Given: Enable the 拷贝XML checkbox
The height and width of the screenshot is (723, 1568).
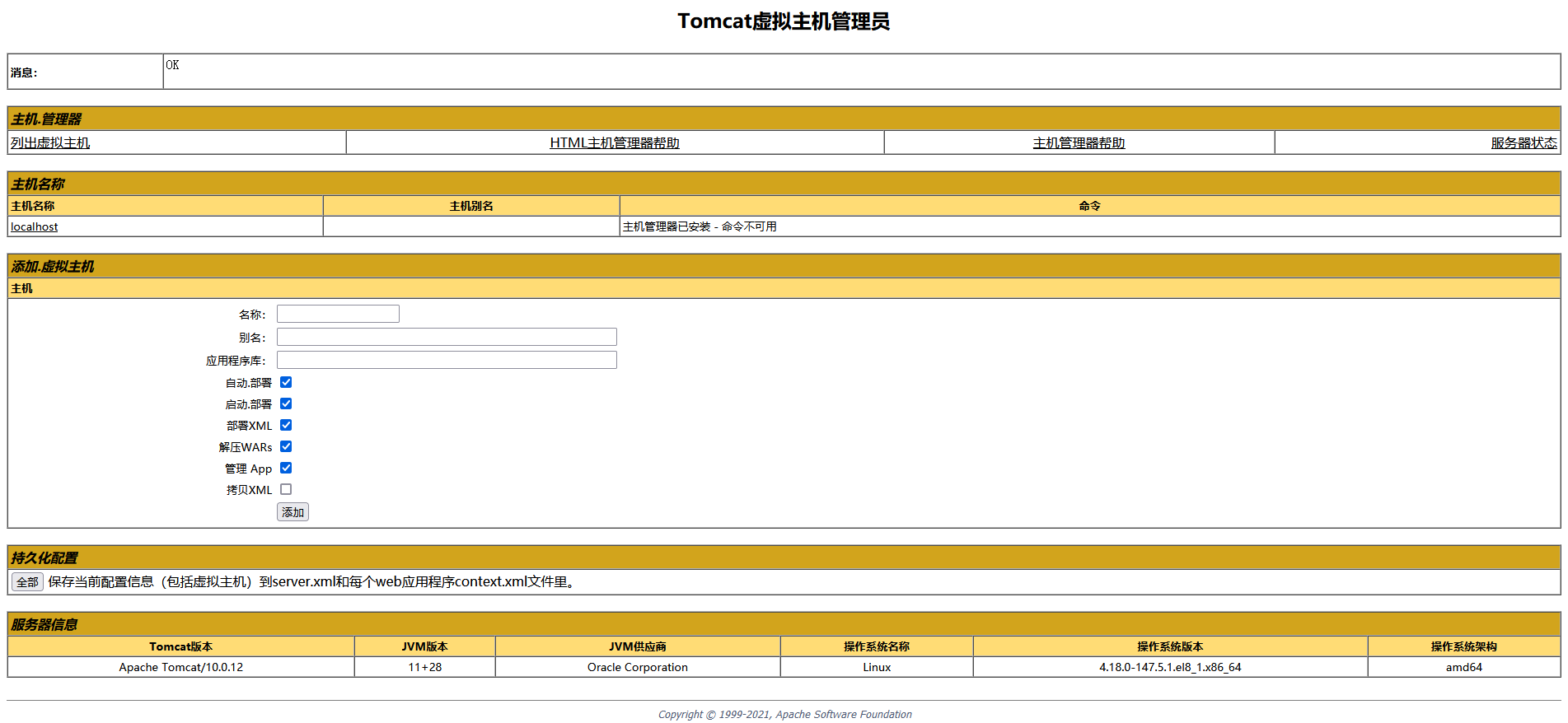Looking at the screenshot, I should 286,489.
